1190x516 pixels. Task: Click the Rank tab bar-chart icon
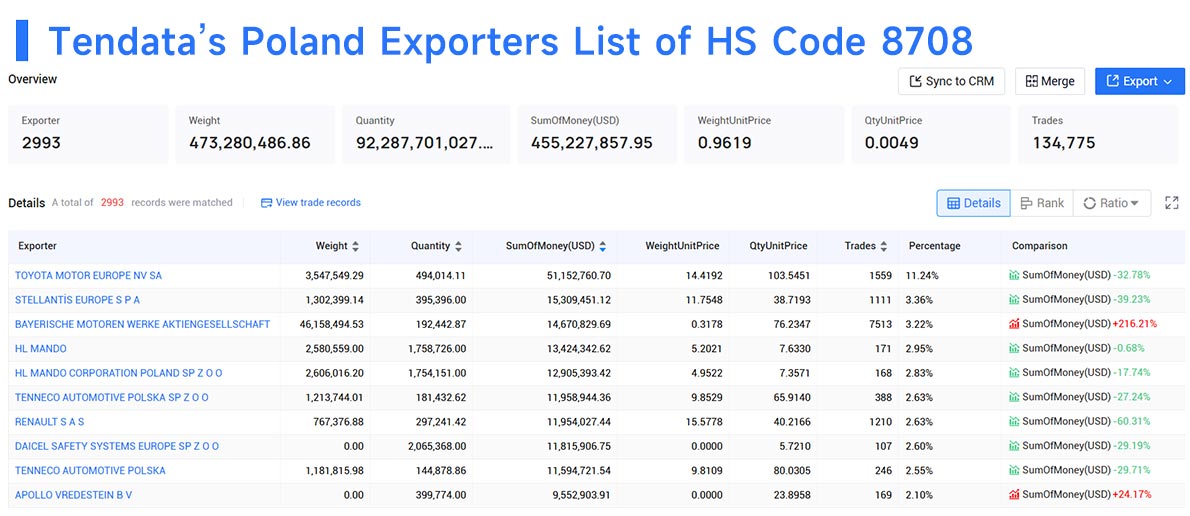(1027, 203)
